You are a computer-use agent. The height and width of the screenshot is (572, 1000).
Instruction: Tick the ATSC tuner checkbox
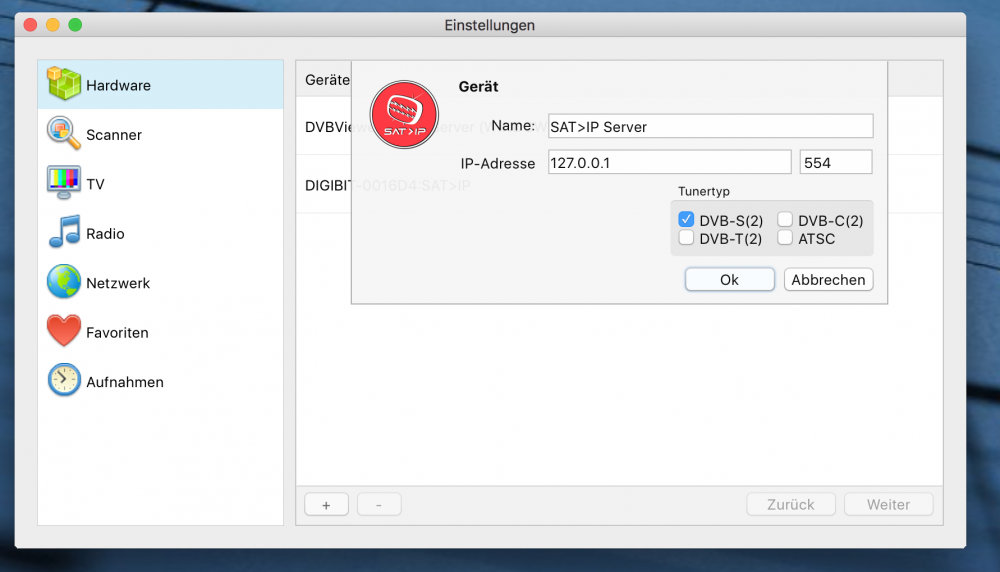tap(786, 238)
